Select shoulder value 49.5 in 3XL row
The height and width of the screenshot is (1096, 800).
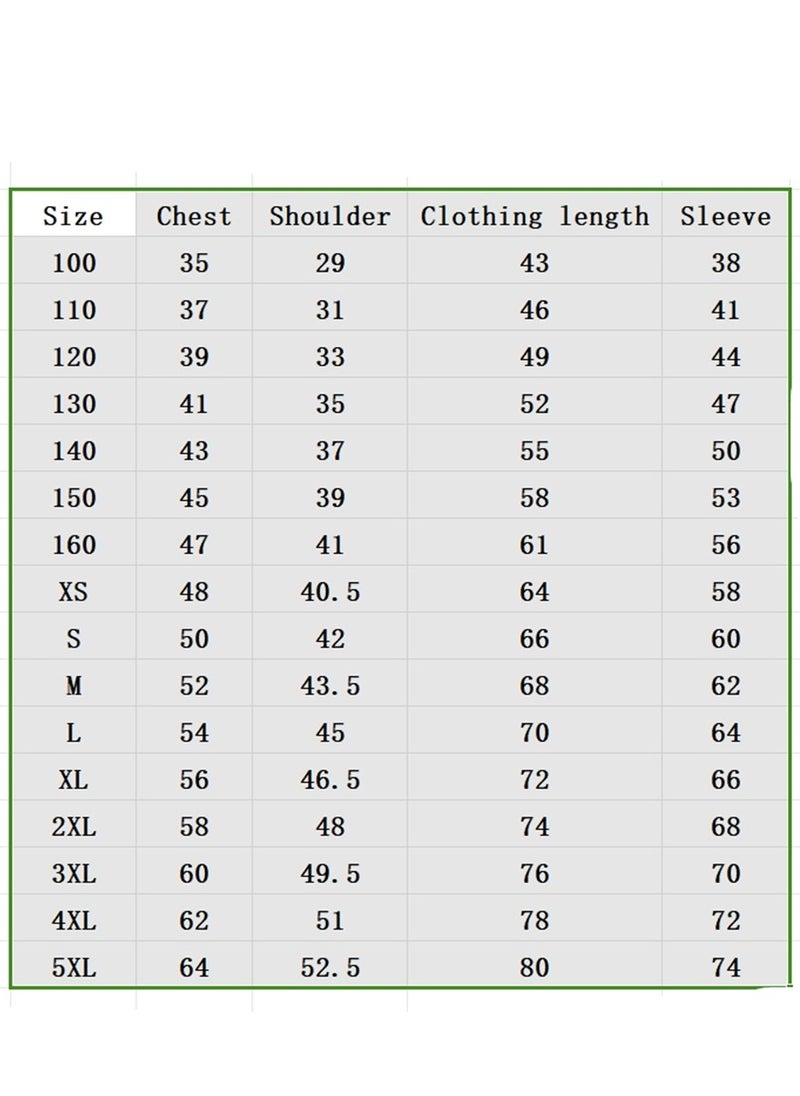pos(329,871)
